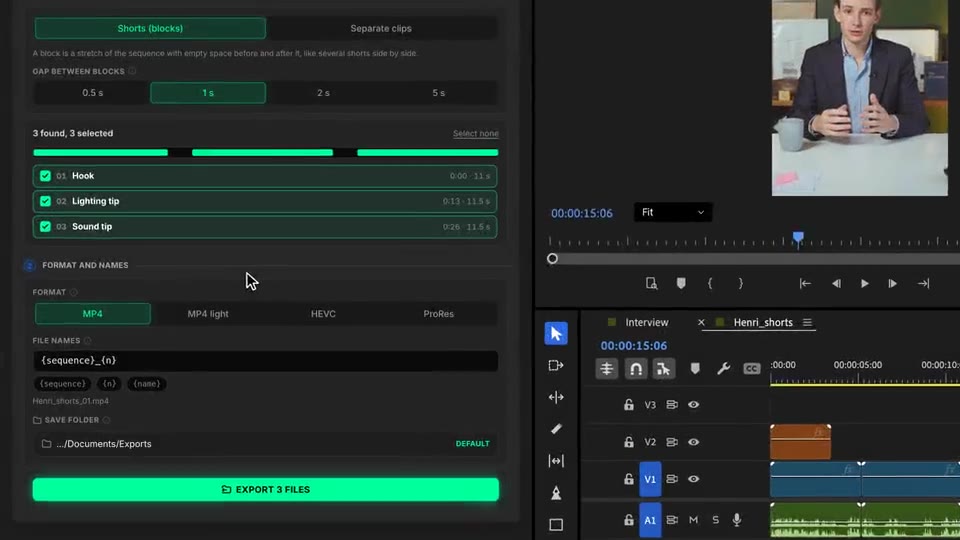Step forward one frame
The height and width of the screenshot is (540, 960).
tap(893, 283)
